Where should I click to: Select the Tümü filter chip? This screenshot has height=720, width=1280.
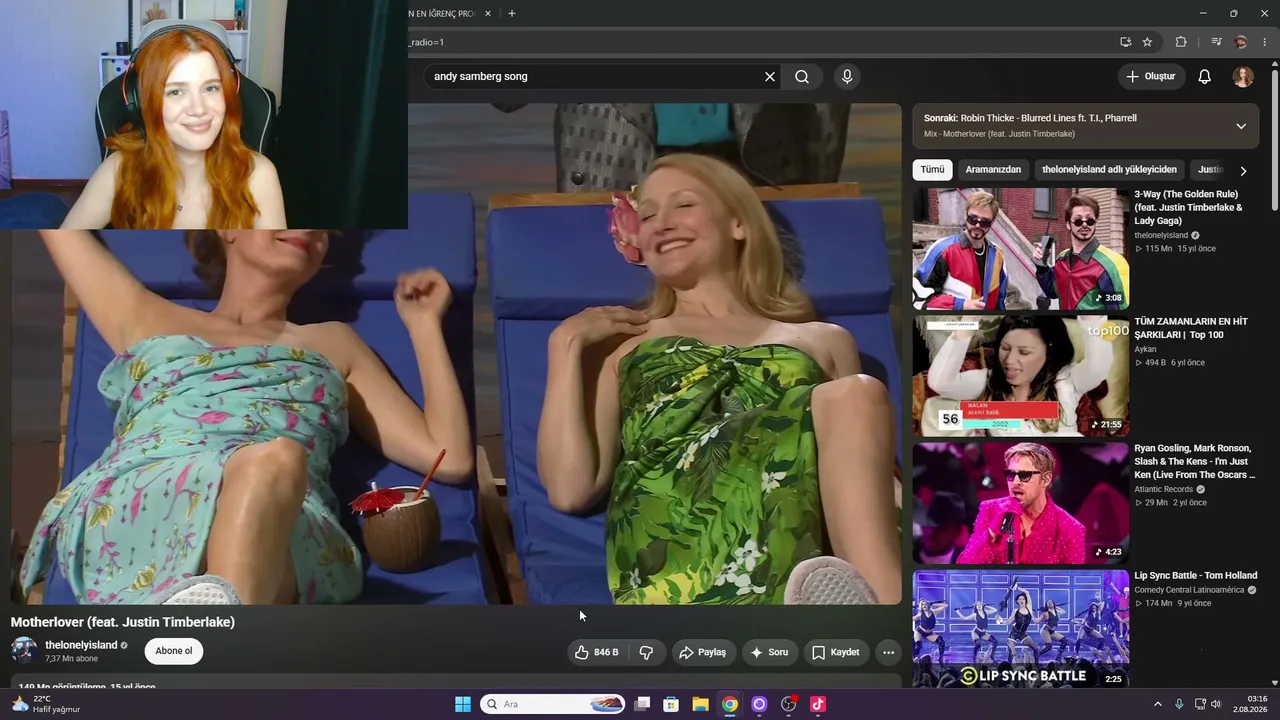point(932,170)
